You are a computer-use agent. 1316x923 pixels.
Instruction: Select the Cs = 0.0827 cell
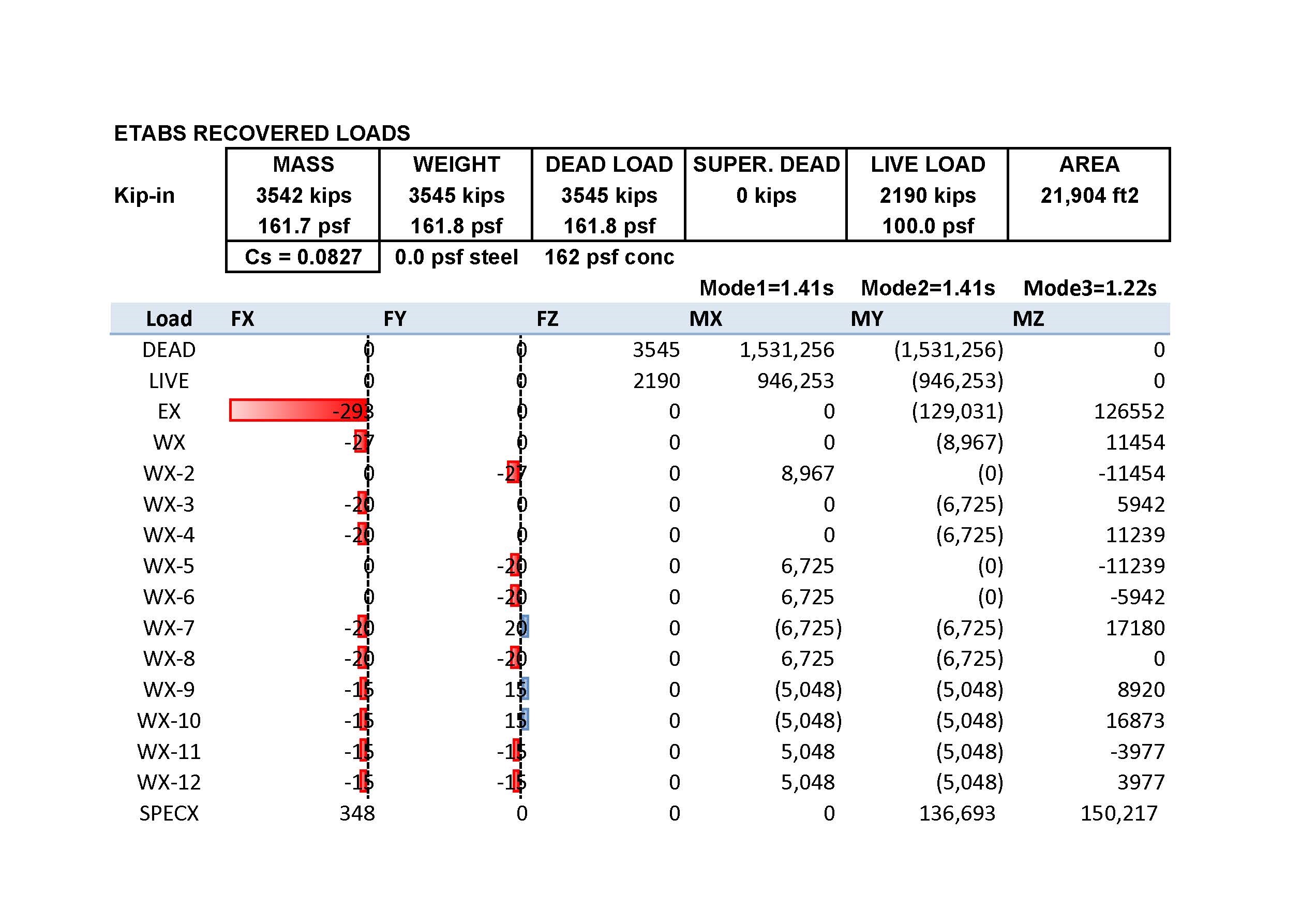coord(303,257)
